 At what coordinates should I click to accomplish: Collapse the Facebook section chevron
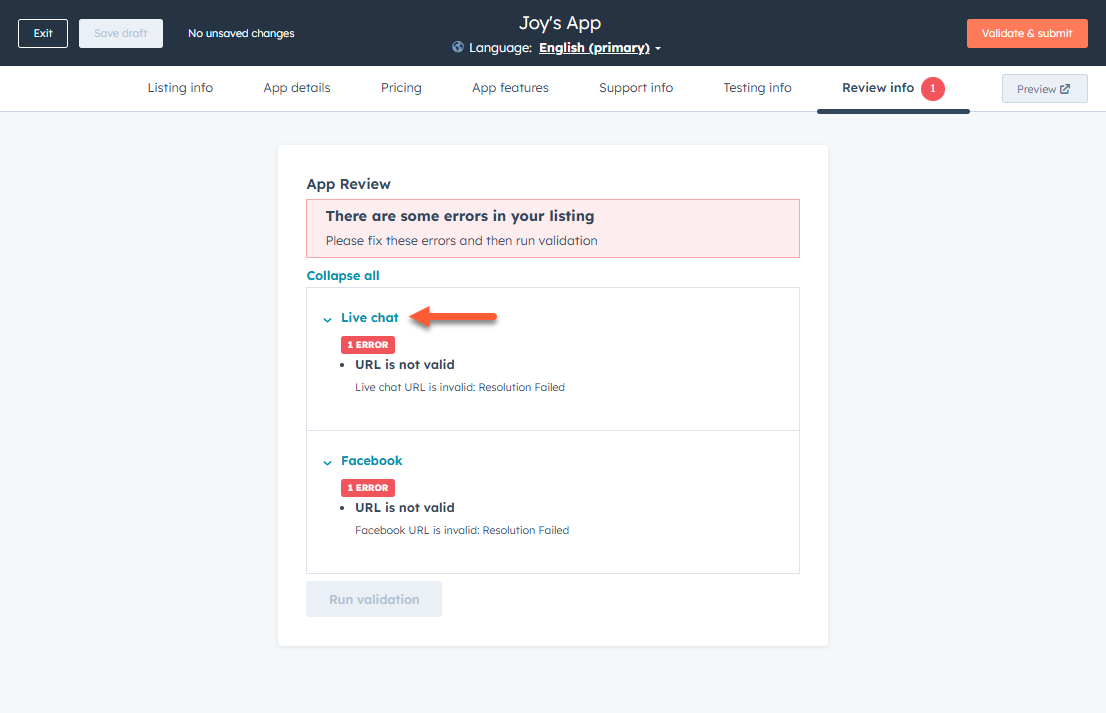327,462
